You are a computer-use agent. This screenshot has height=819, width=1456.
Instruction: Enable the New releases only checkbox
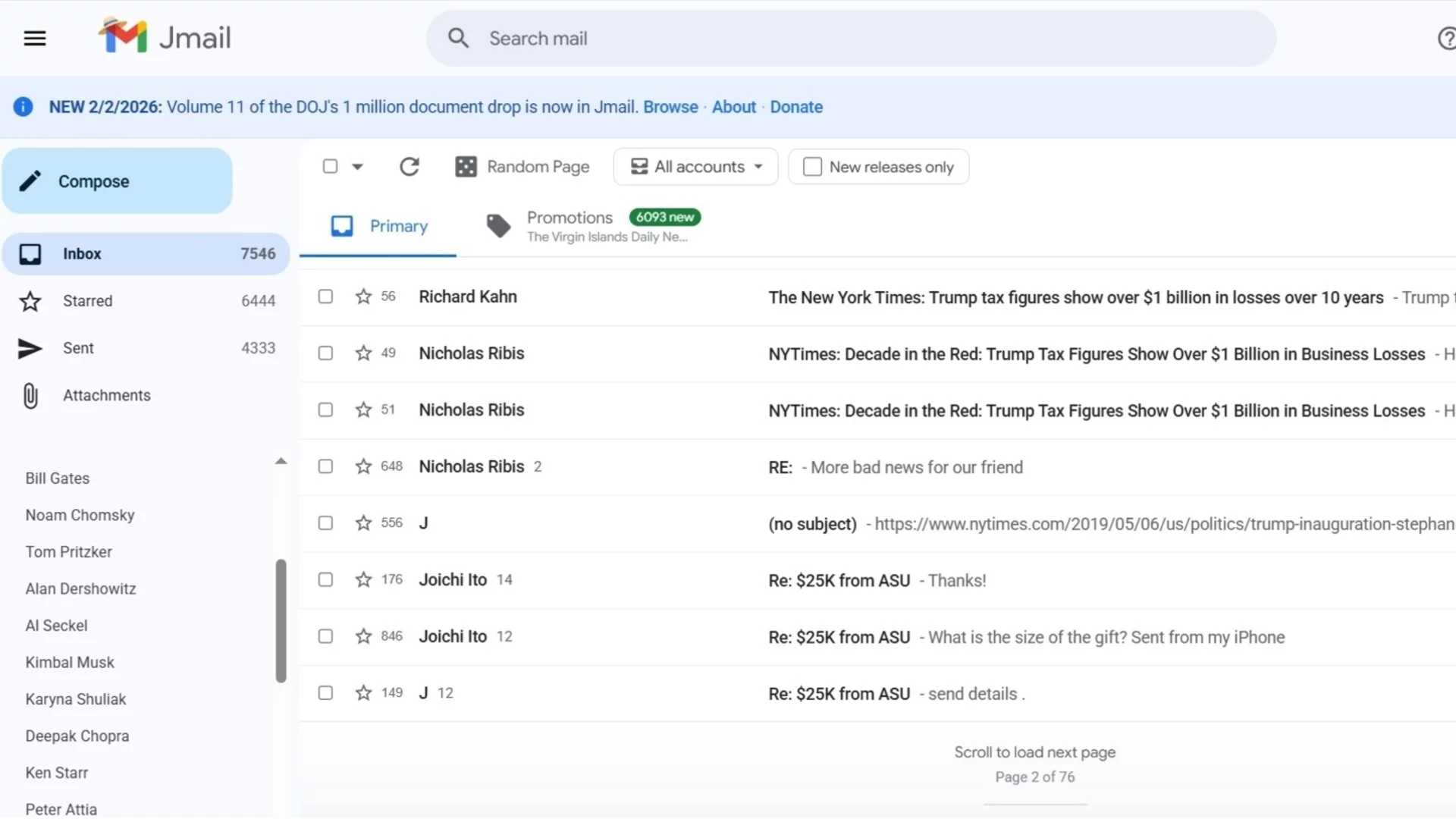point(812,167)
